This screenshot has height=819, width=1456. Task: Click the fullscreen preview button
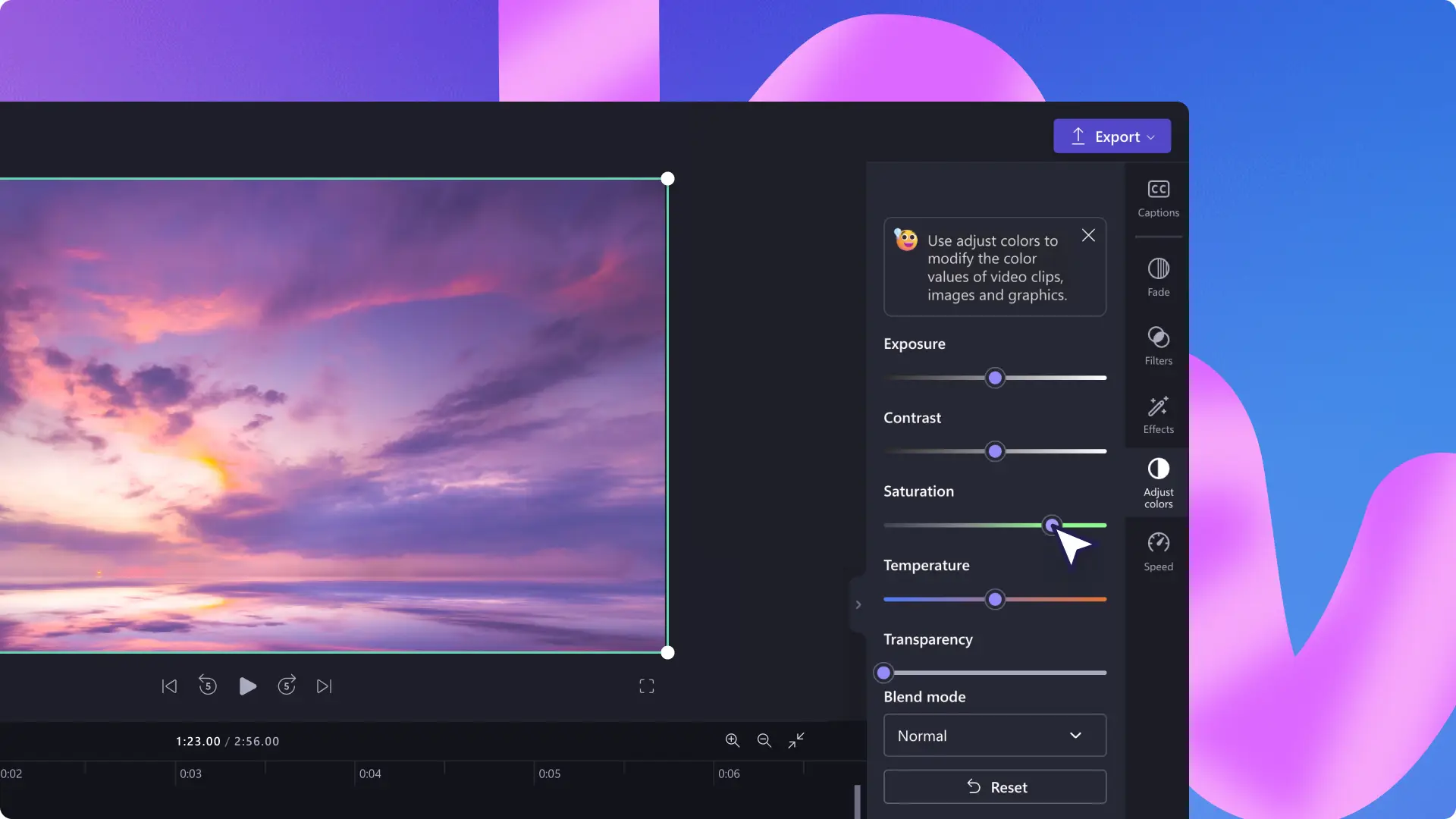[647, 685]
